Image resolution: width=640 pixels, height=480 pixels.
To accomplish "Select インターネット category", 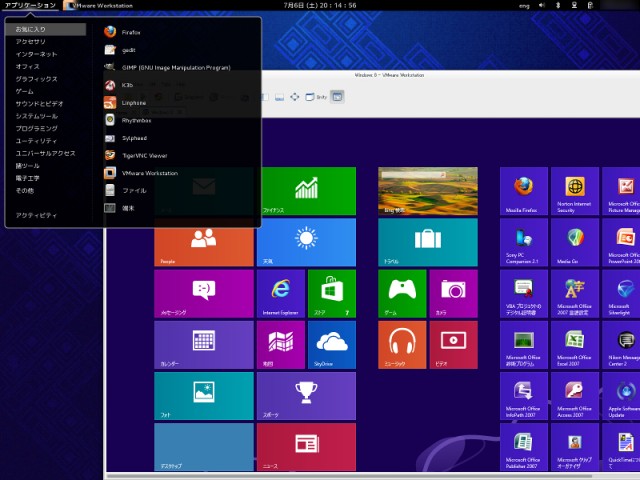I will coord(36,54).
